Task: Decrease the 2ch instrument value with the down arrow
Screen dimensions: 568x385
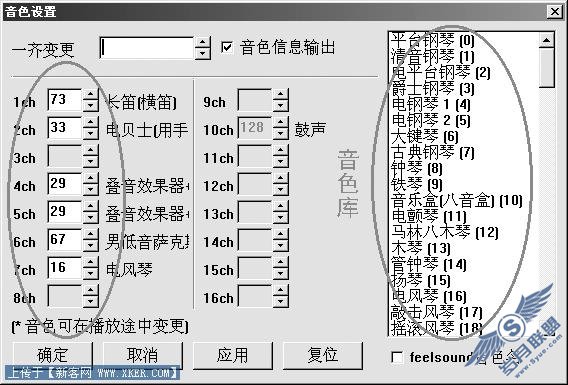Action: click(x=91, y=134)
